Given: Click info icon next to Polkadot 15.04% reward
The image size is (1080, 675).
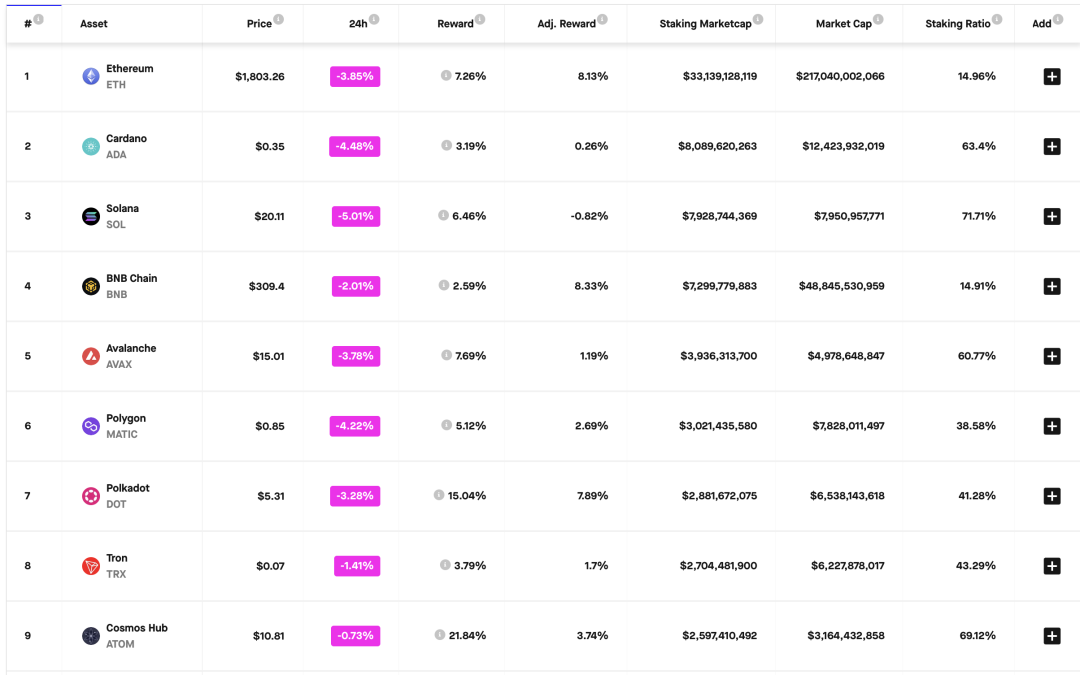Looking at the screenshot, I should pos(439,495).
